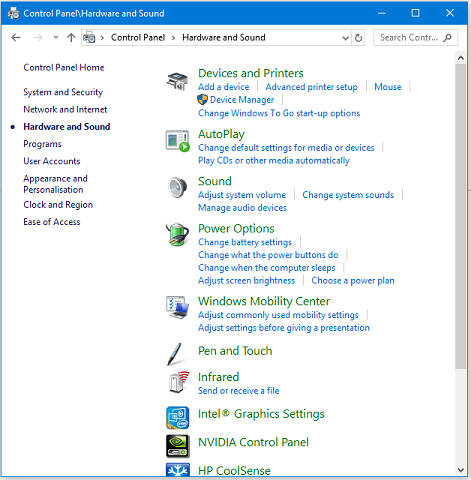Change when the computer sleeps
471x480 pixels.
(267, 268)
